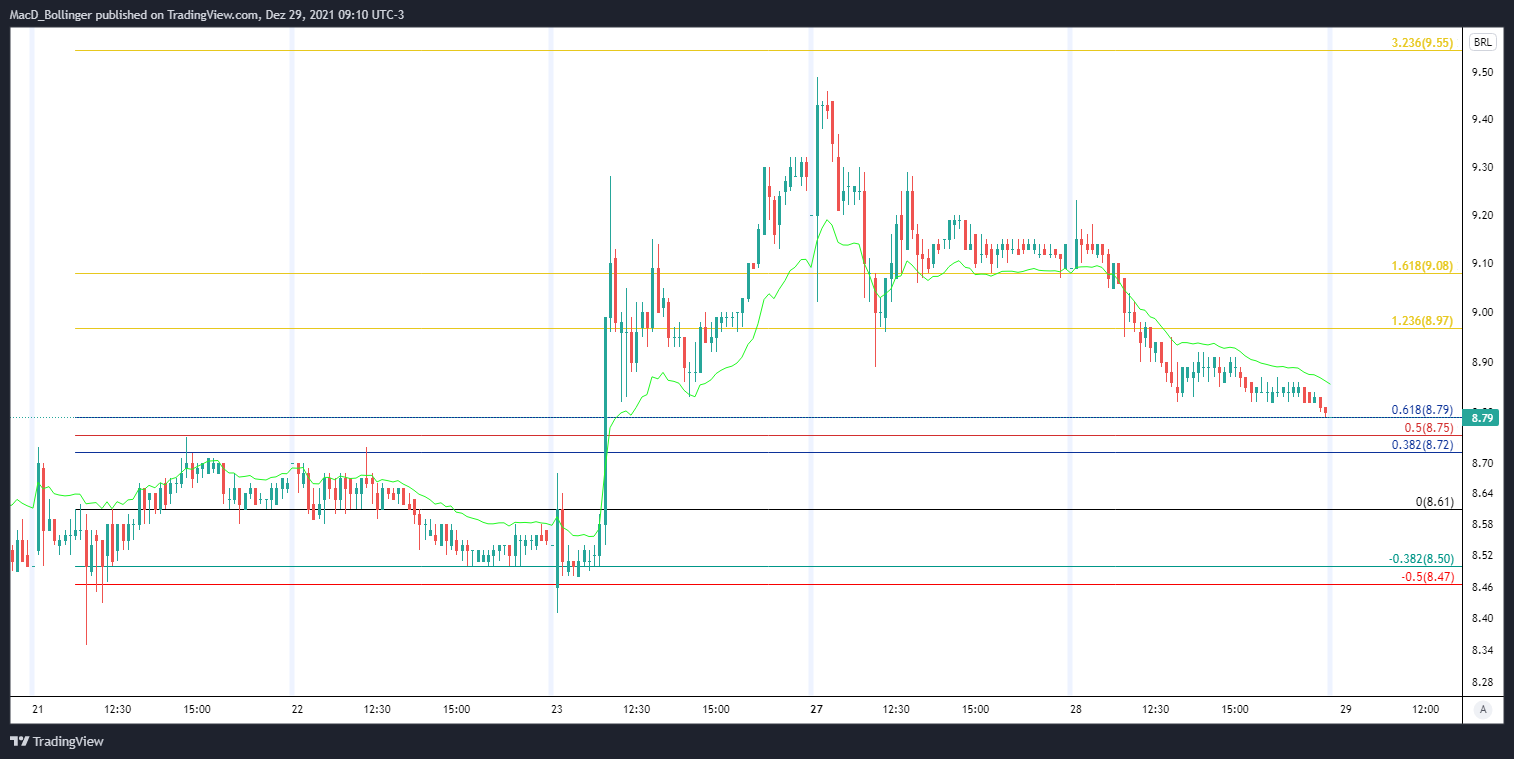Click date label 21 on time axis
Viewport: 1514px width, 759px height.
38,710
